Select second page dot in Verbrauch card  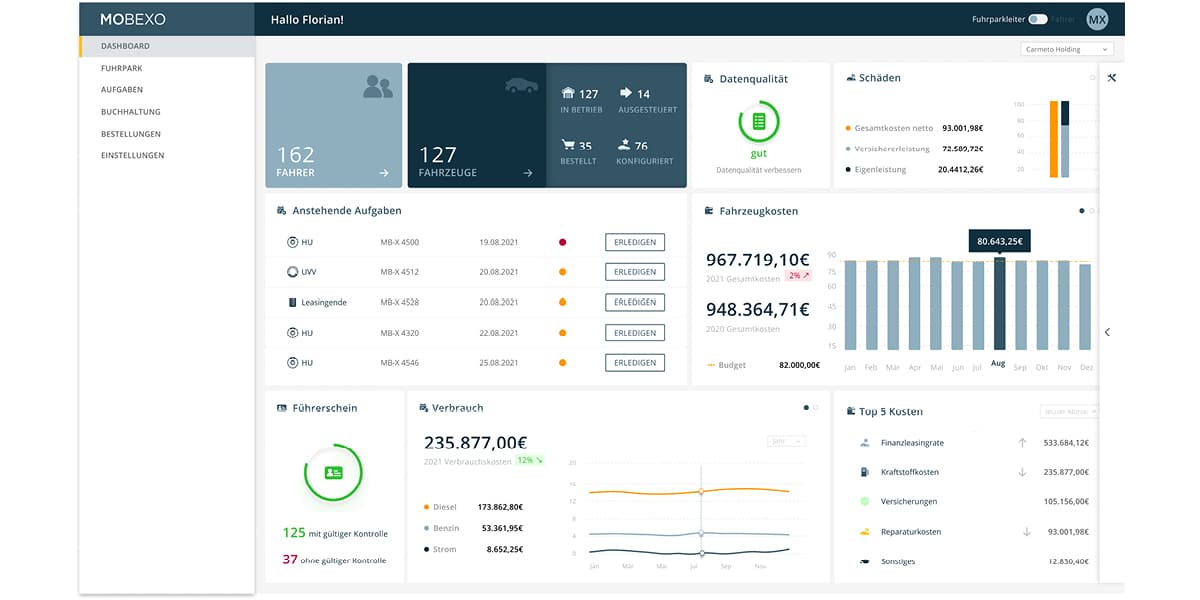[x=816, y=408]
